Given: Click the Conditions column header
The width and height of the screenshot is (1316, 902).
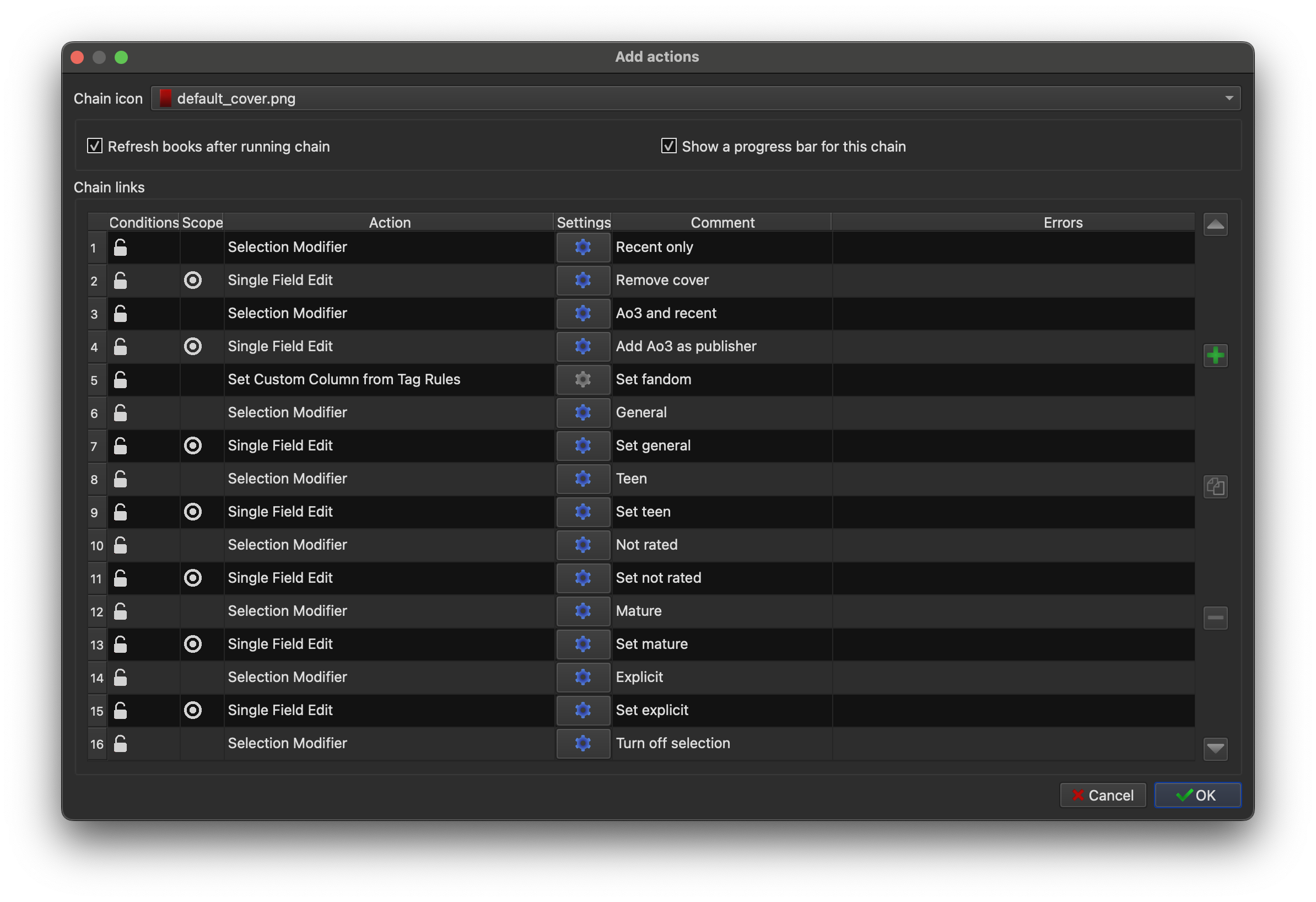Looking at the screenshot, I should coord(144,223).
